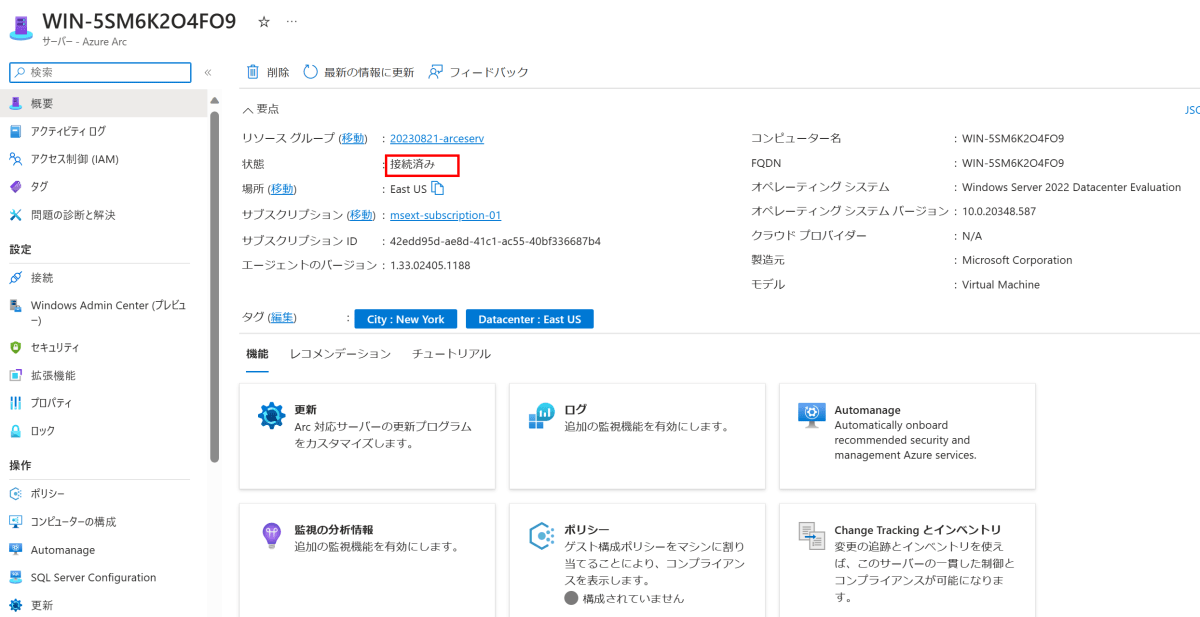Screen dimensions: 1200x617
Task: Open Change Tracking とインベントリ card
Action: 907,560
